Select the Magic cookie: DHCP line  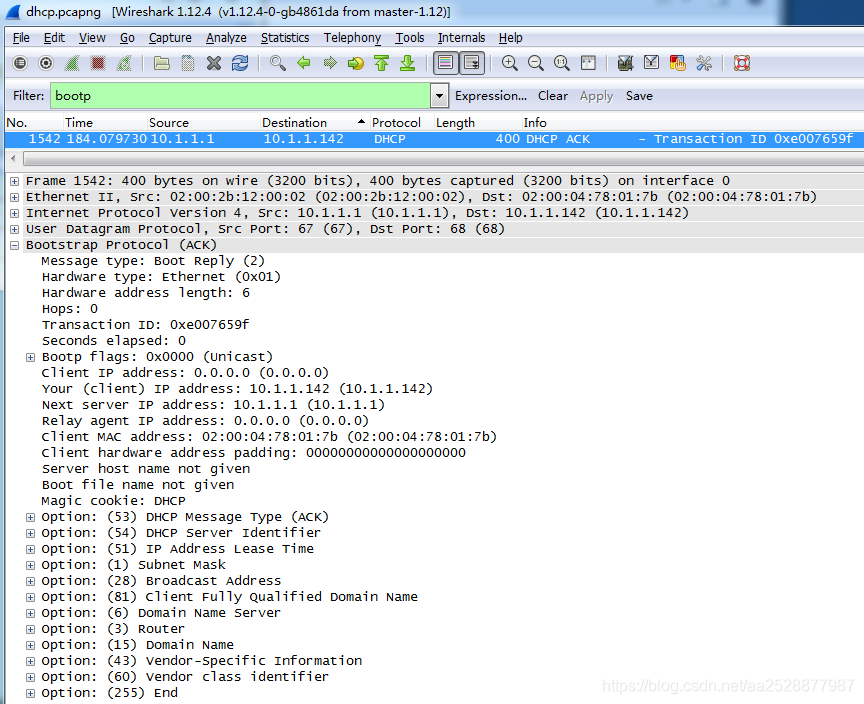coord(114,501)
